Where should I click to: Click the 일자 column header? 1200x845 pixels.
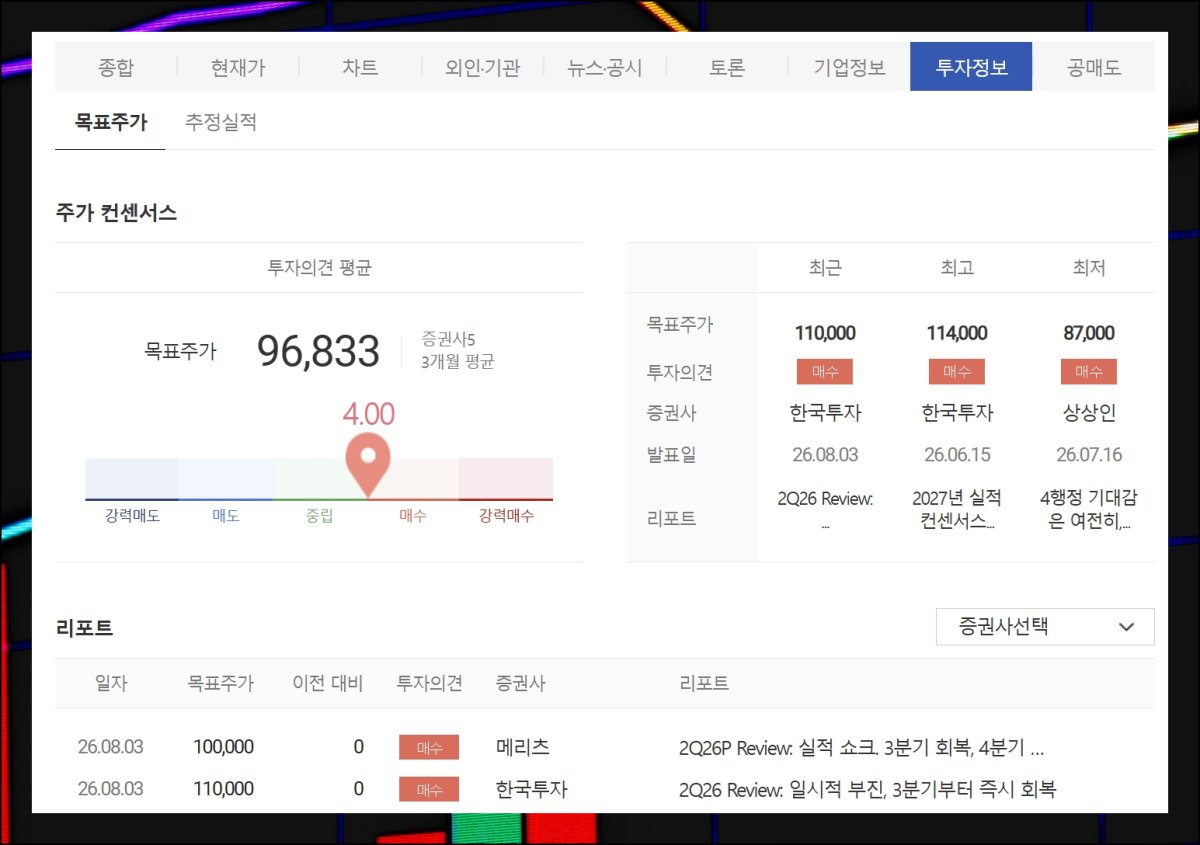pyautogui.click(x=111, y=684)
